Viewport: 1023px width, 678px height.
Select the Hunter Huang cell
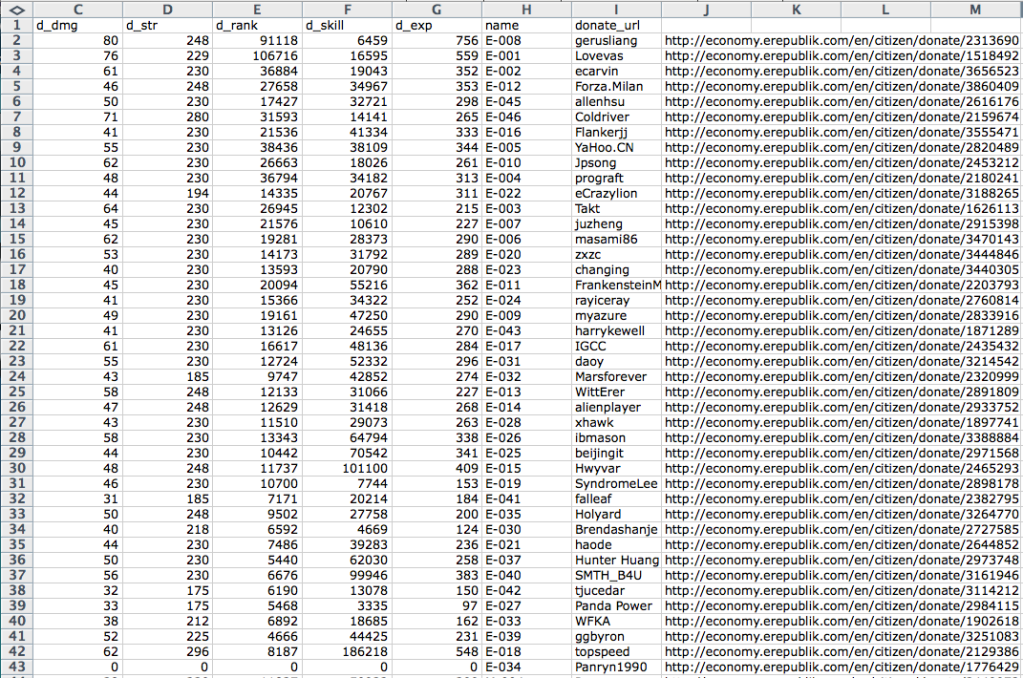click(x=615, y=560)
